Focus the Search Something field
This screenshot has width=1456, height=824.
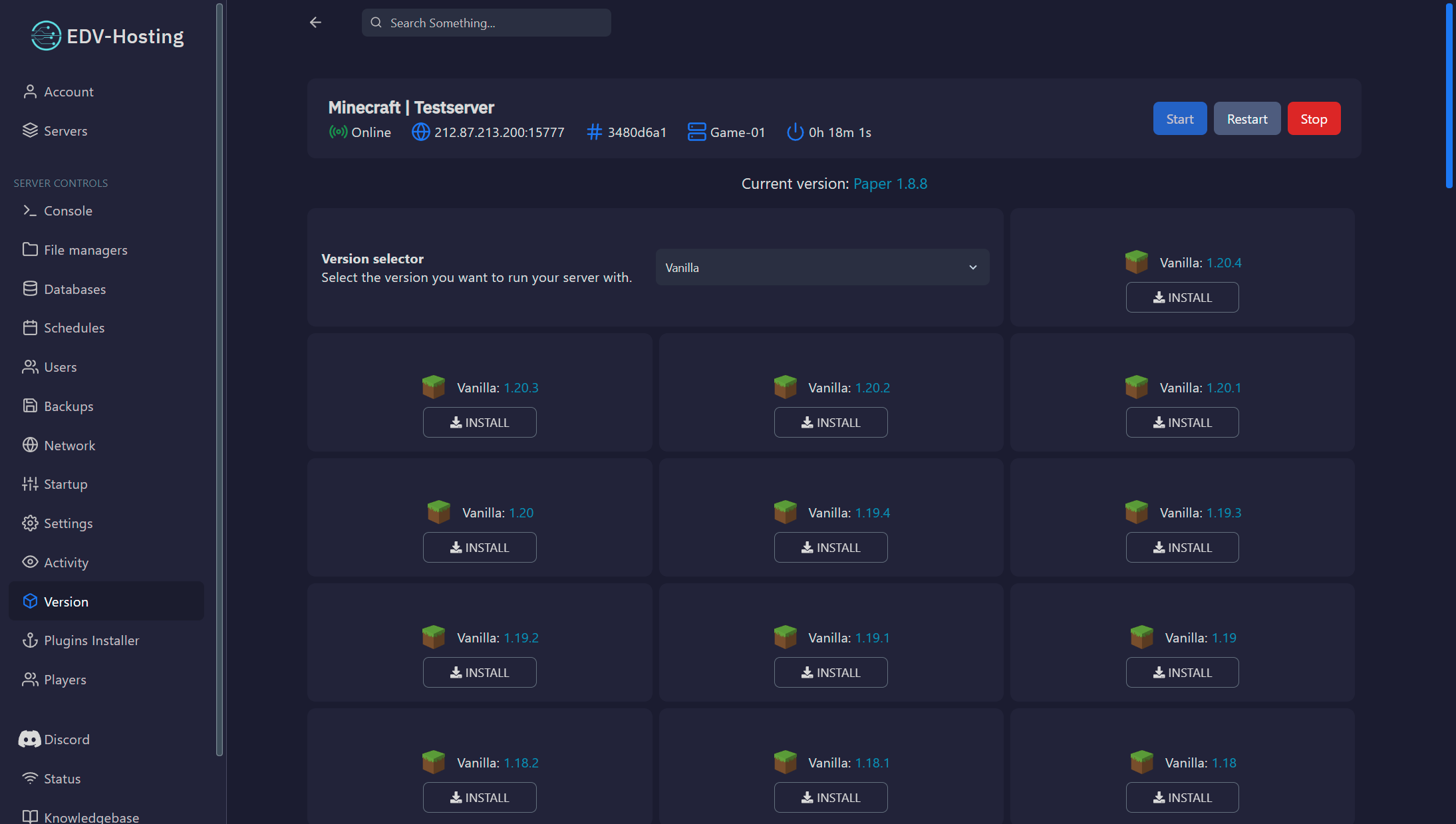pyautogui.click(x=486, y=23)
